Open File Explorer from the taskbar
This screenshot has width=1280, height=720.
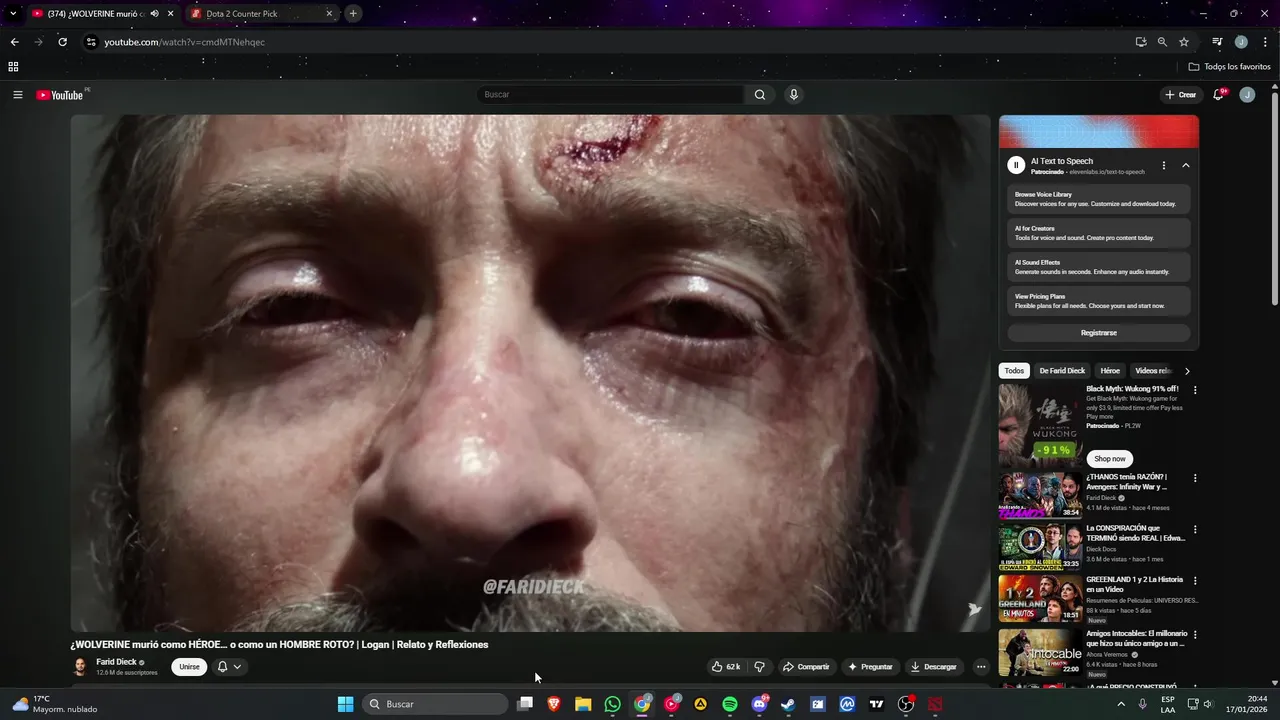(x=583, y=704)
